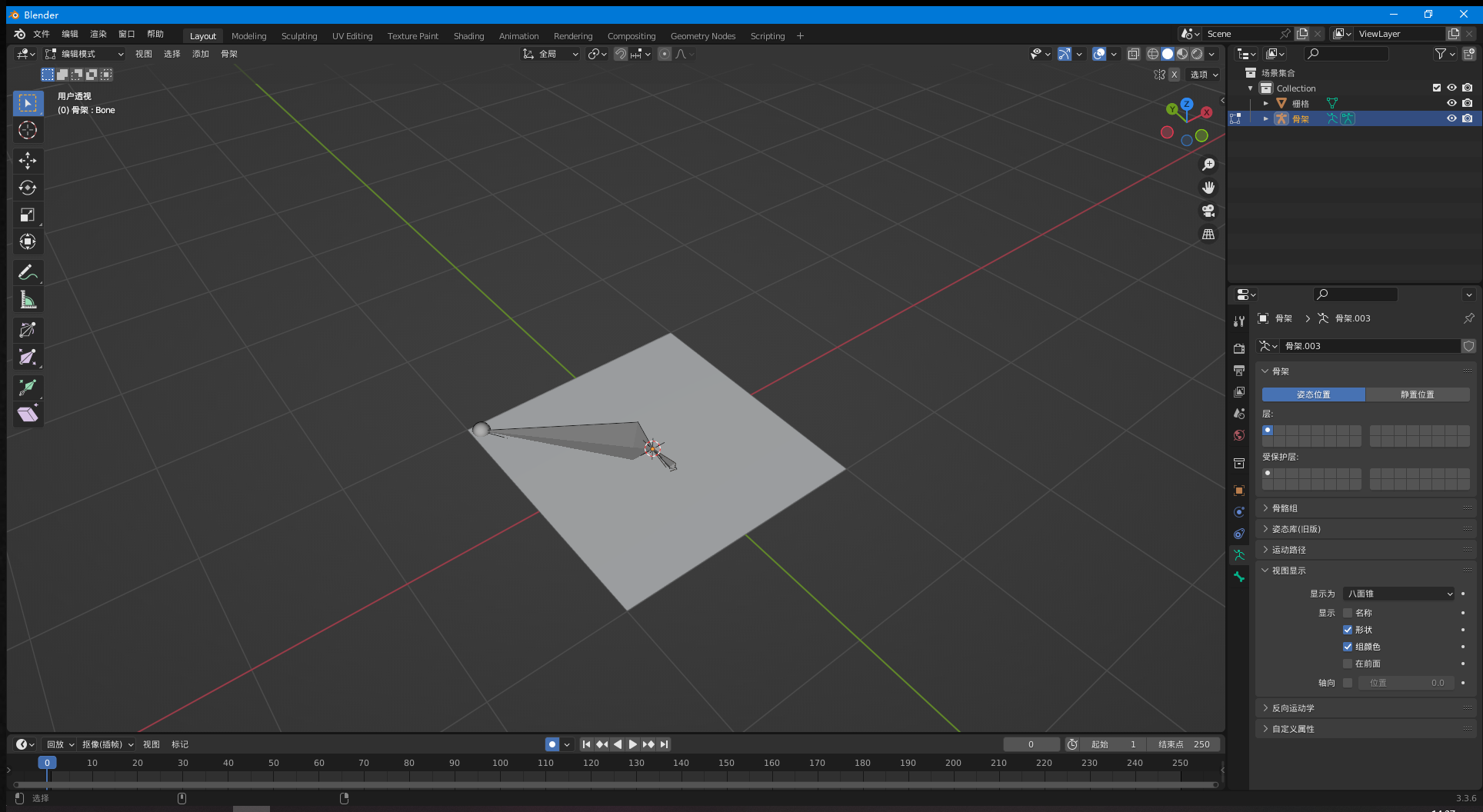1483x812 pixels.
Task: Expand the 姿态库(旧版) panel
Action: [1365, 529]
